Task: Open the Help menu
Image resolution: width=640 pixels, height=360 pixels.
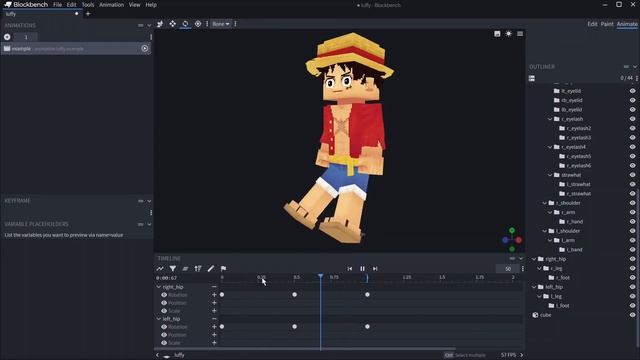Action: pyautogui.click(x=151, y=5)
